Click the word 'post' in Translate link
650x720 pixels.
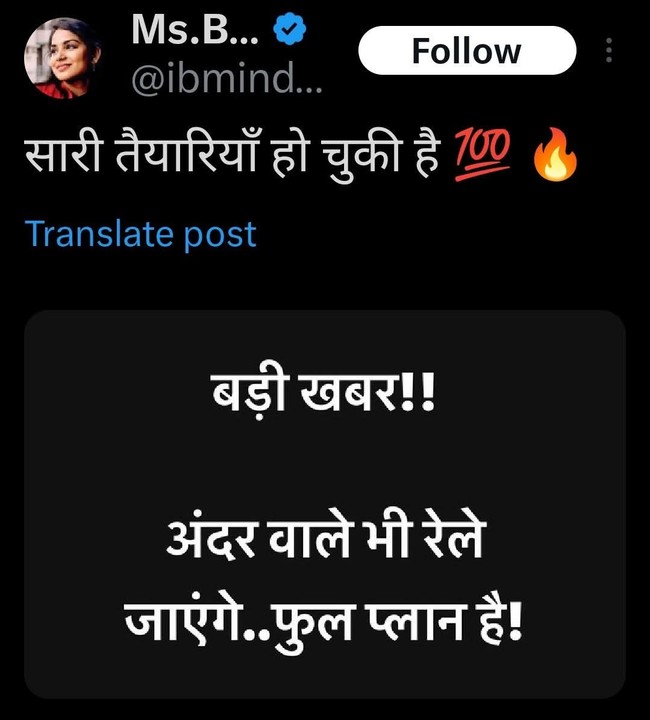pos(220,236)
